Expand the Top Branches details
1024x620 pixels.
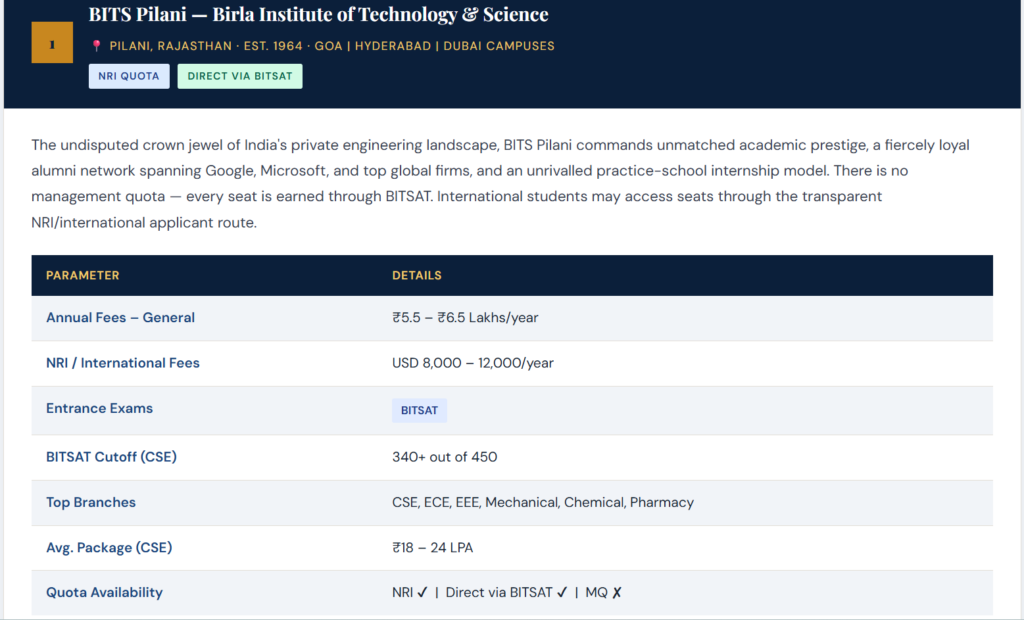[91, 502]
